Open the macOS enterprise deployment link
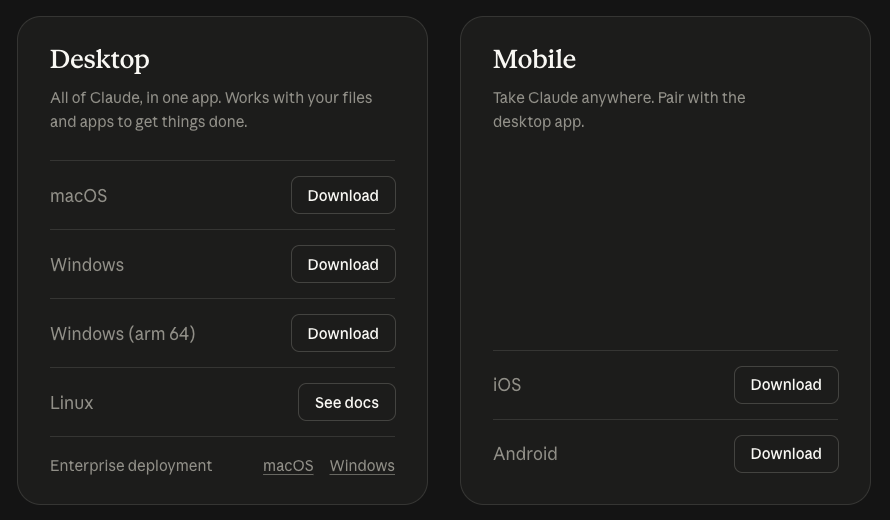Image resolution: width=890 pixels, height=520 pixels. tap(288, 466)
